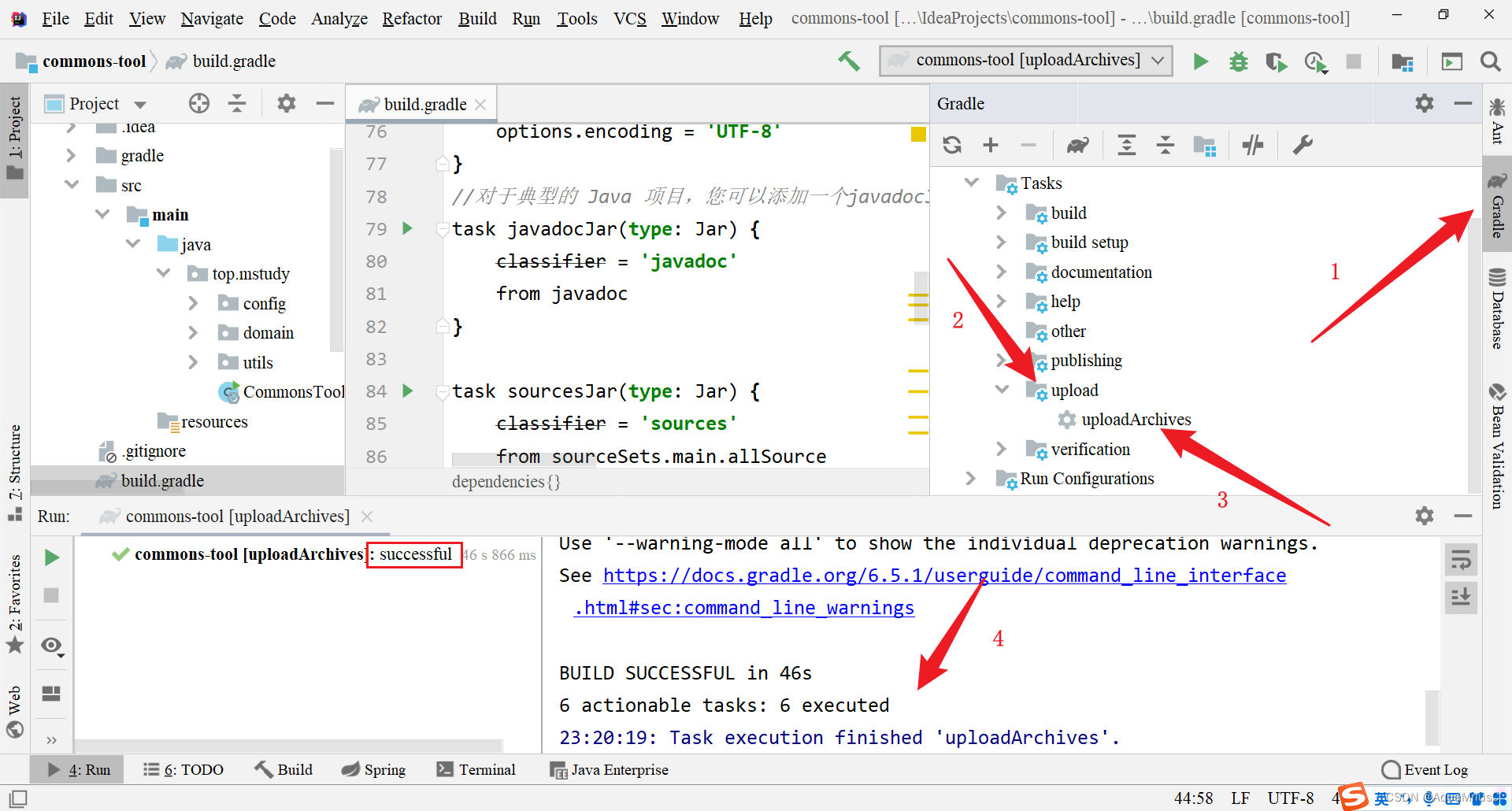The image size is (1512, 811).
Task: Execute Gradle task elephant icon
Action: pos(1077,145)
